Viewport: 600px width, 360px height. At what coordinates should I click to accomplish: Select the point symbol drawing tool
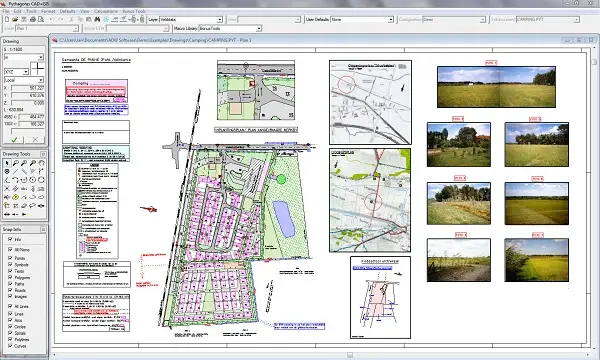click(x=7, y=171)
